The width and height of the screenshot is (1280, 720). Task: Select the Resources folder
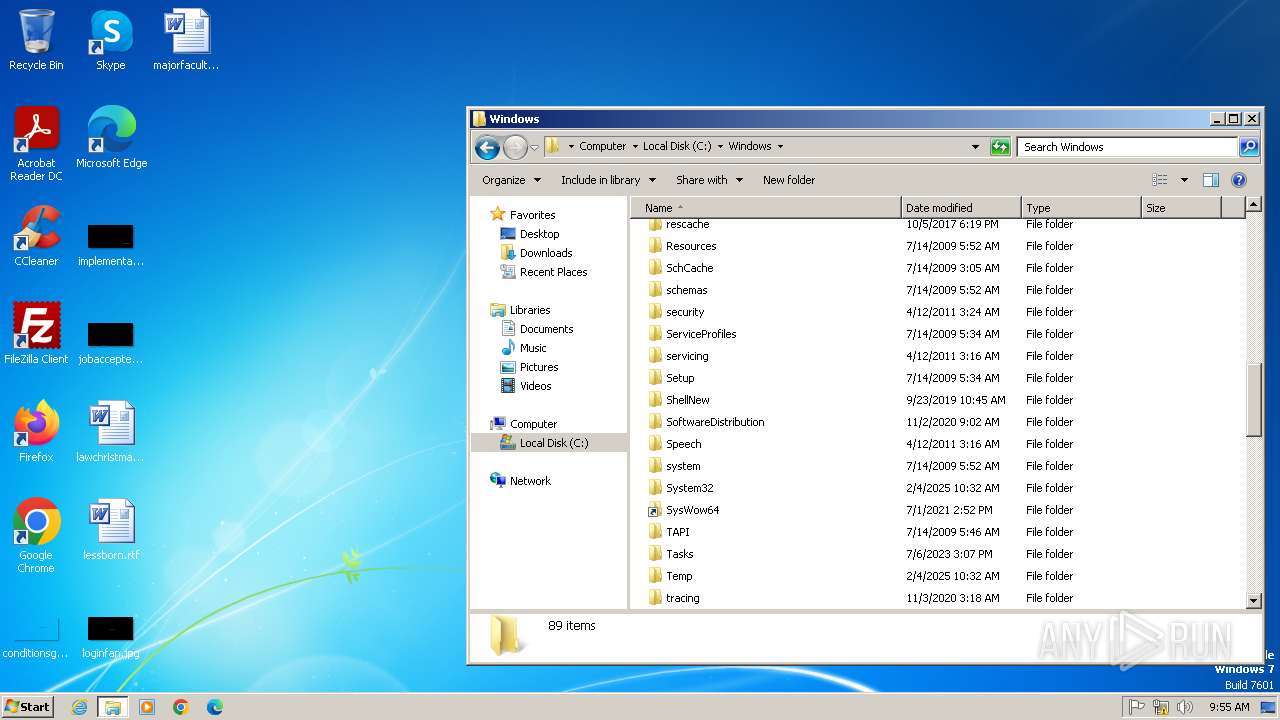click(x=691, y=246)
